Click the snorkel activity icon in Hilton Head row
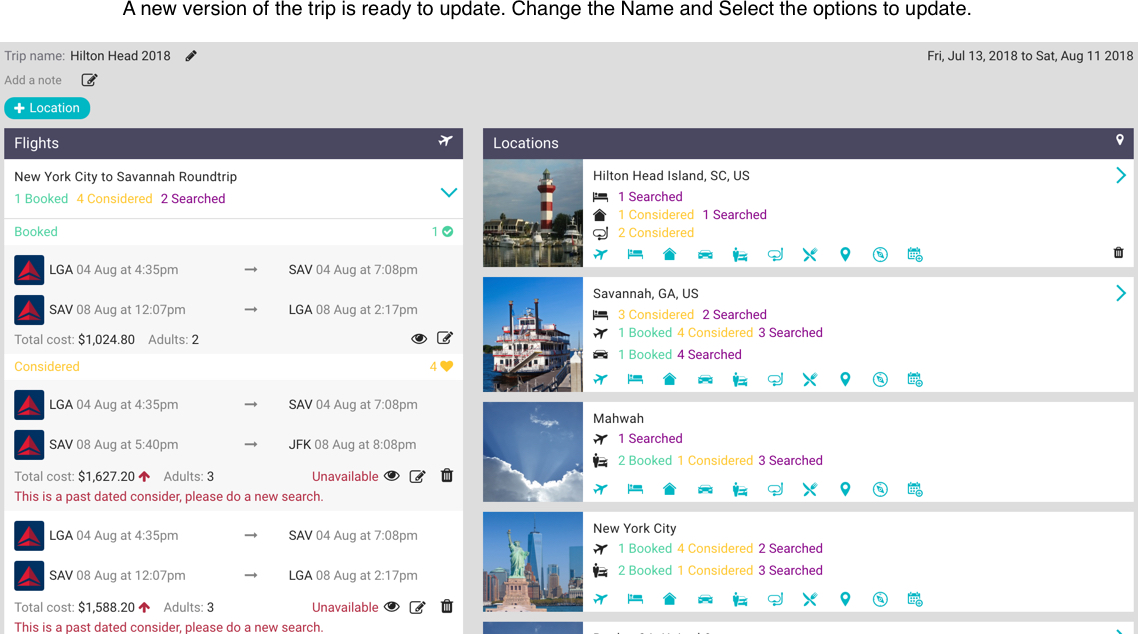Screen dimensions: 1138x634 coord(775,255)
